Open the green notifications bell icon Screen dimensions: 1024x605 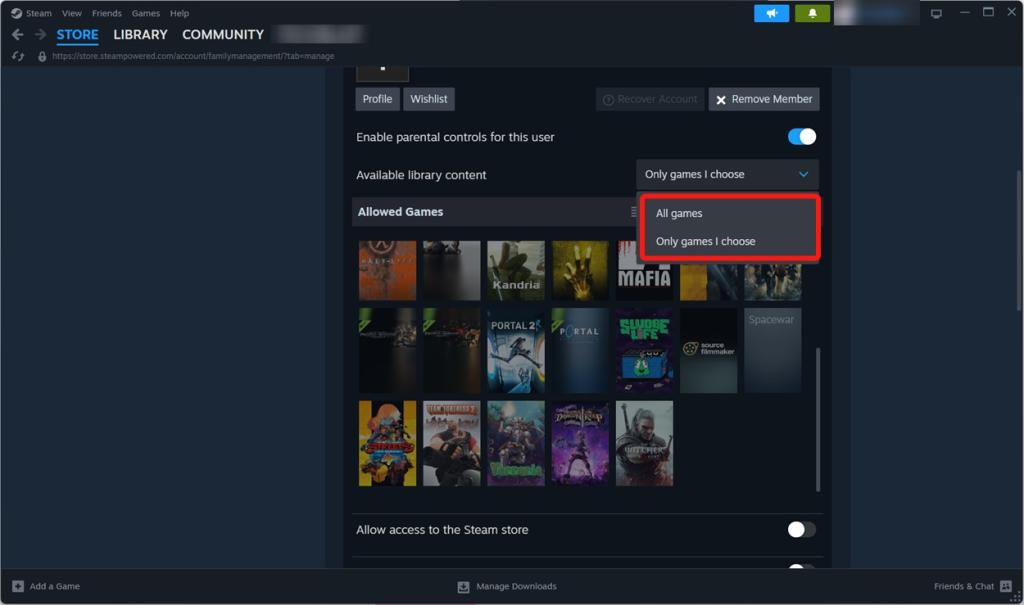(811, 13)
